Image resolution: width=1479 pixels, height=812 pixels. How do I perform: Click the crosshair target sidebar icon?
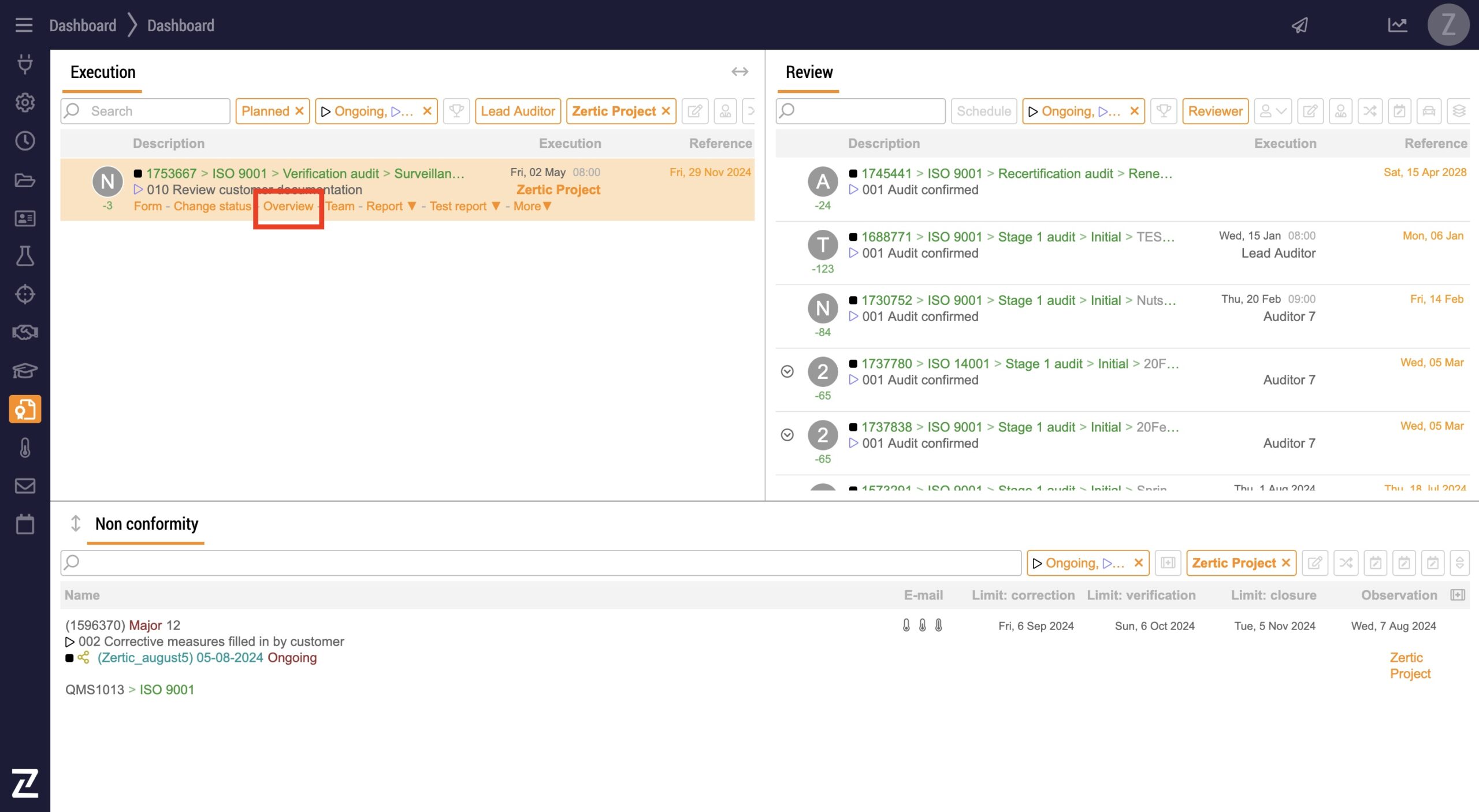[25, 294]
